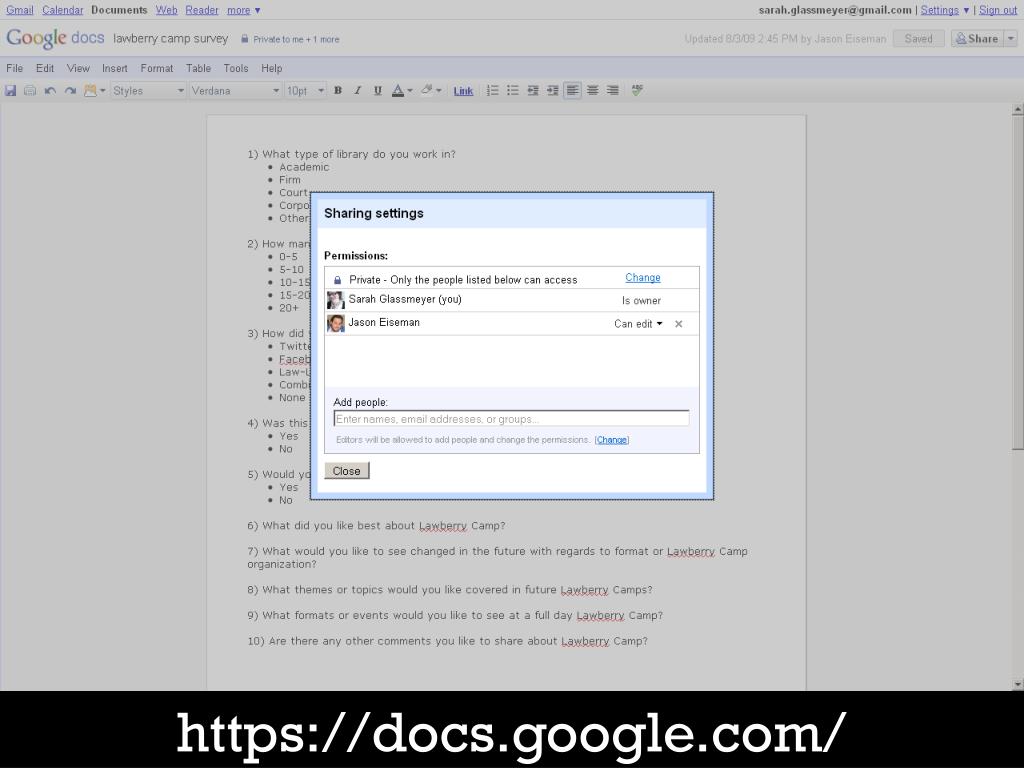Viewport: 1024px width, 768px height.
Task: Click the scrollbar down arrow
Action: (1017, 684)
